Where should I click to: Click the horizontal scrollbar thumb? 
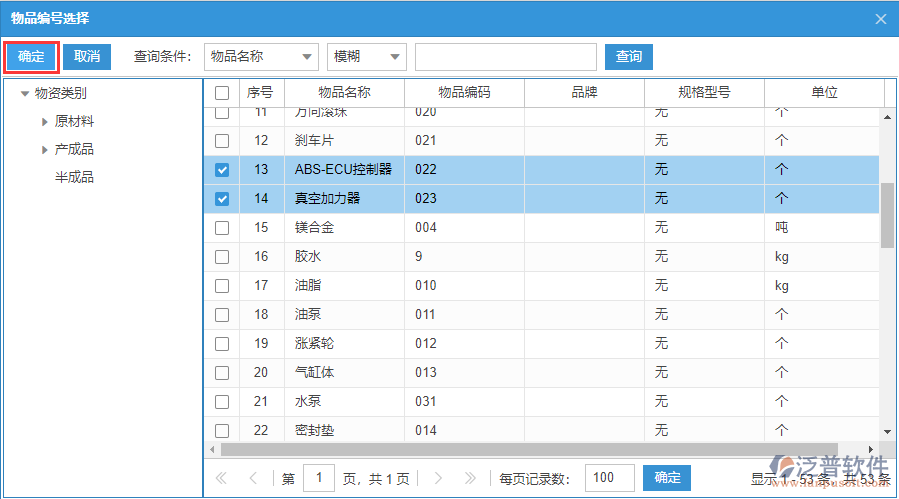click(x=529, y=450)
